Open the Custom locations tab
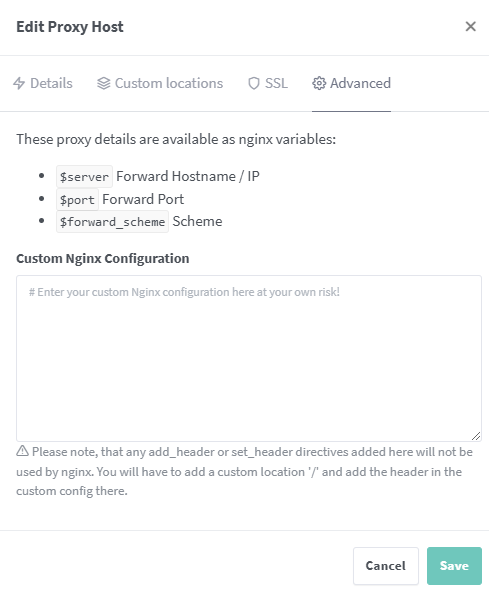 (160, 83)
